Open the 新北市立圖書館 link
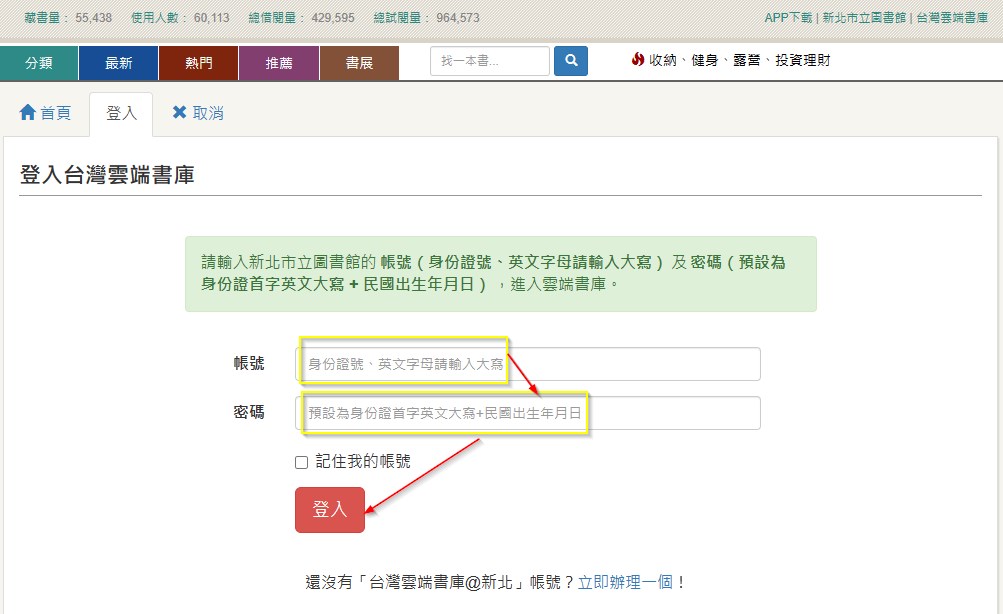 [x=864, y=18]
